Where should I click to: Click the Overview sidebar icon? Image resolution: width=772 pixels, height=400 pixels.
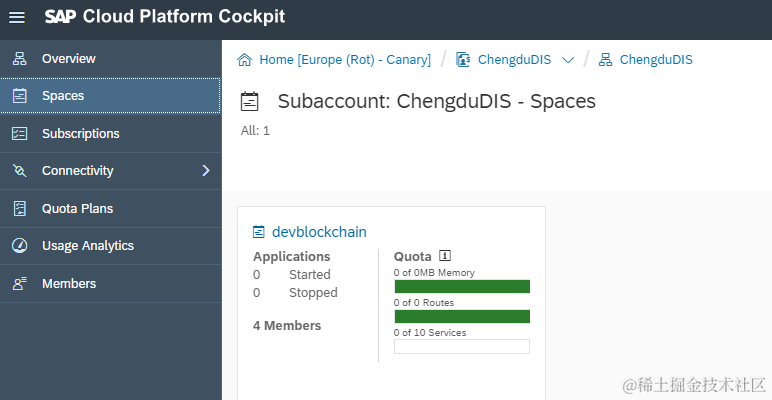[x=20, y=59]
